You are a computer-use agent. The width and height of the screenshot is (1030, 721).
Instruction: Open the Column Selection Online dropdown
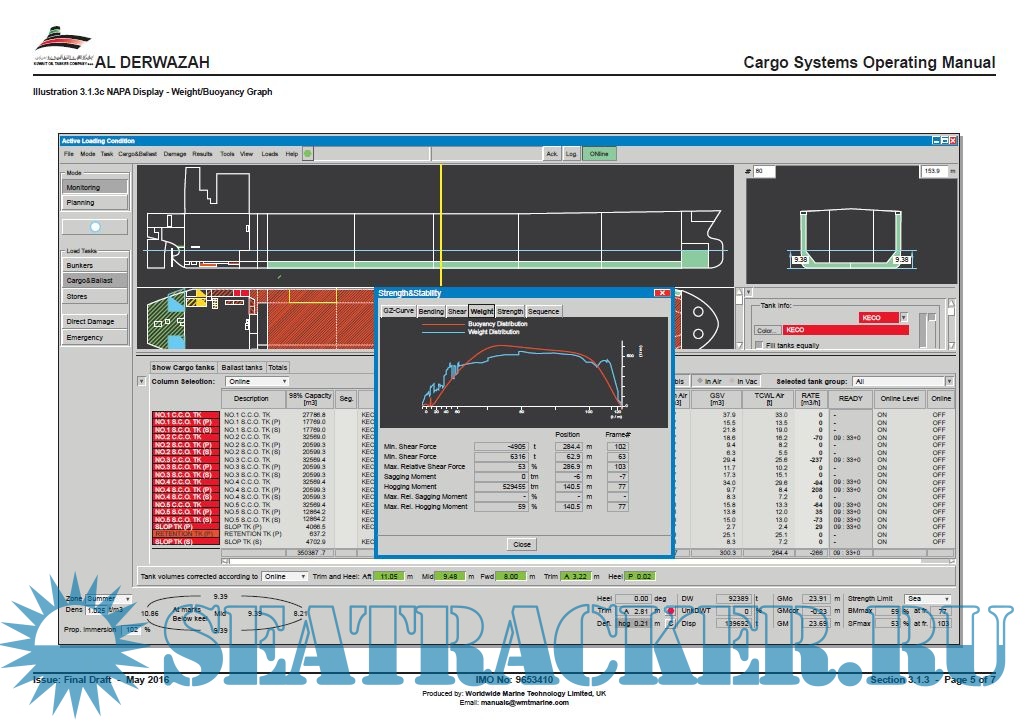click(x=256, y=381)
